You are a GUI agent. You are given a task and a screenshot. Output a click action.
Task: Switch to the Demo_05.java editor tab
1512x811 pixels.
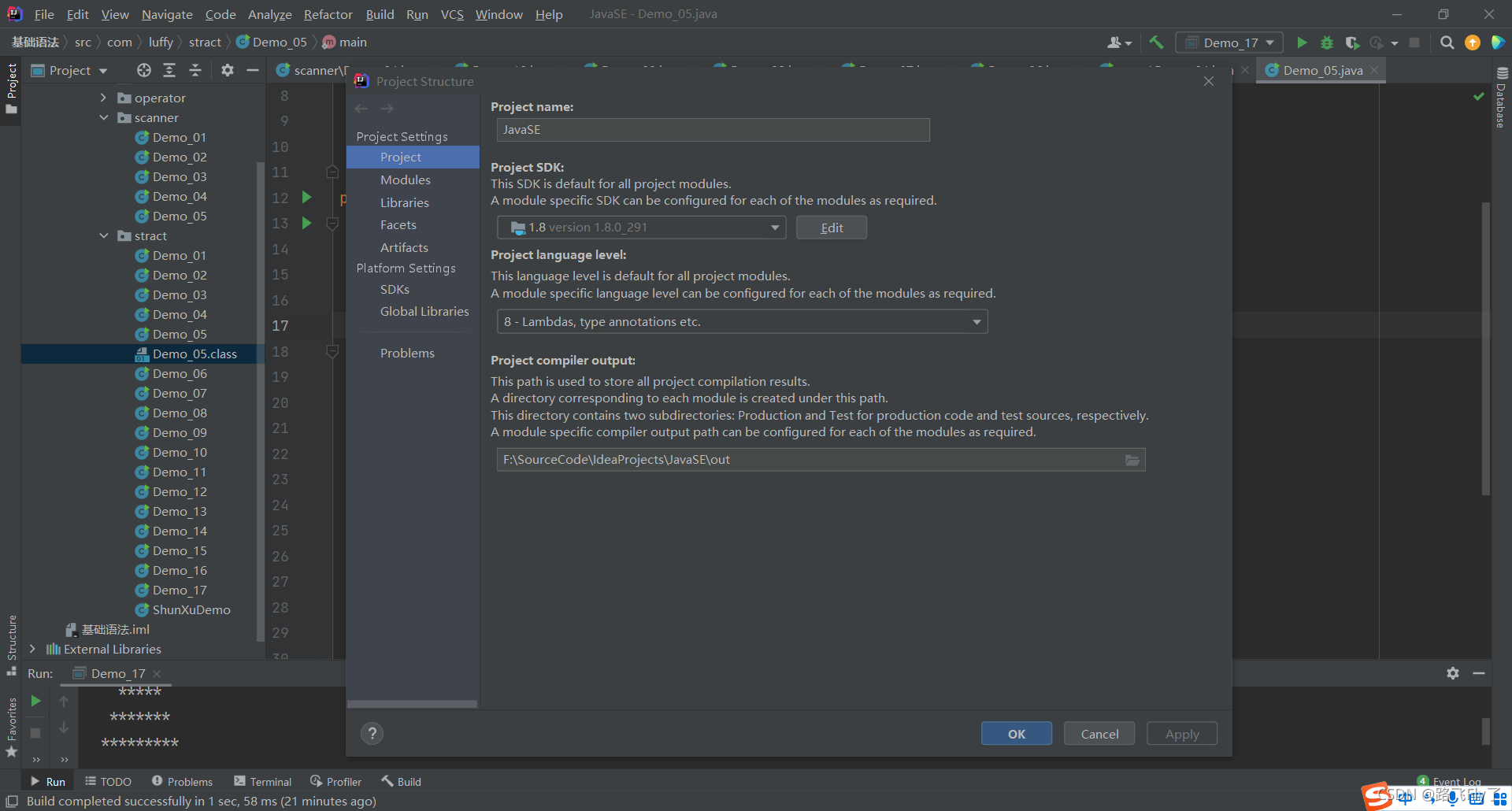point(1322,70)
